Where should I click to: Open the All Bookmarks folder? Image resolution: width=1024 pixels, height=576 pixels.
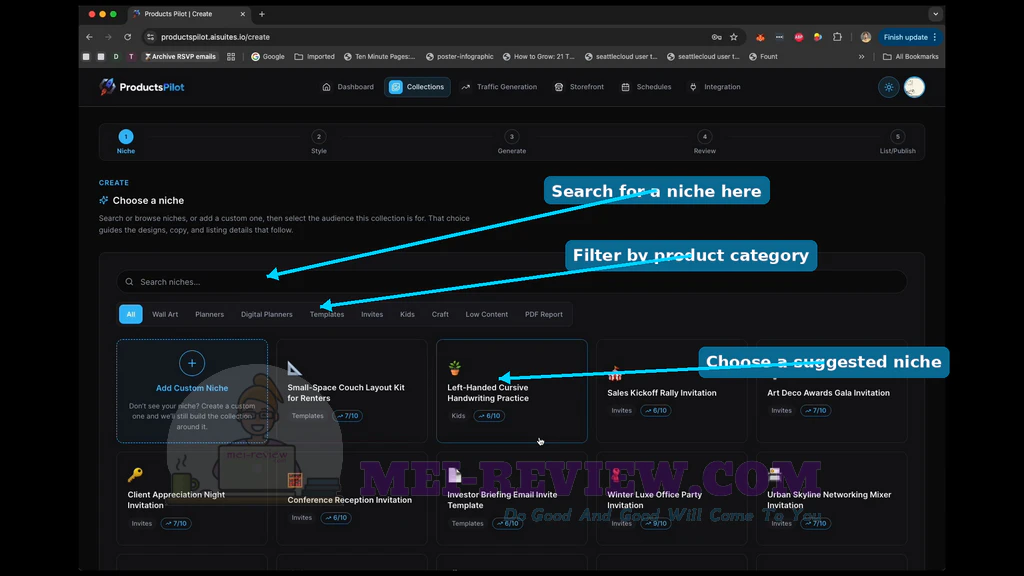coord(910,57)
